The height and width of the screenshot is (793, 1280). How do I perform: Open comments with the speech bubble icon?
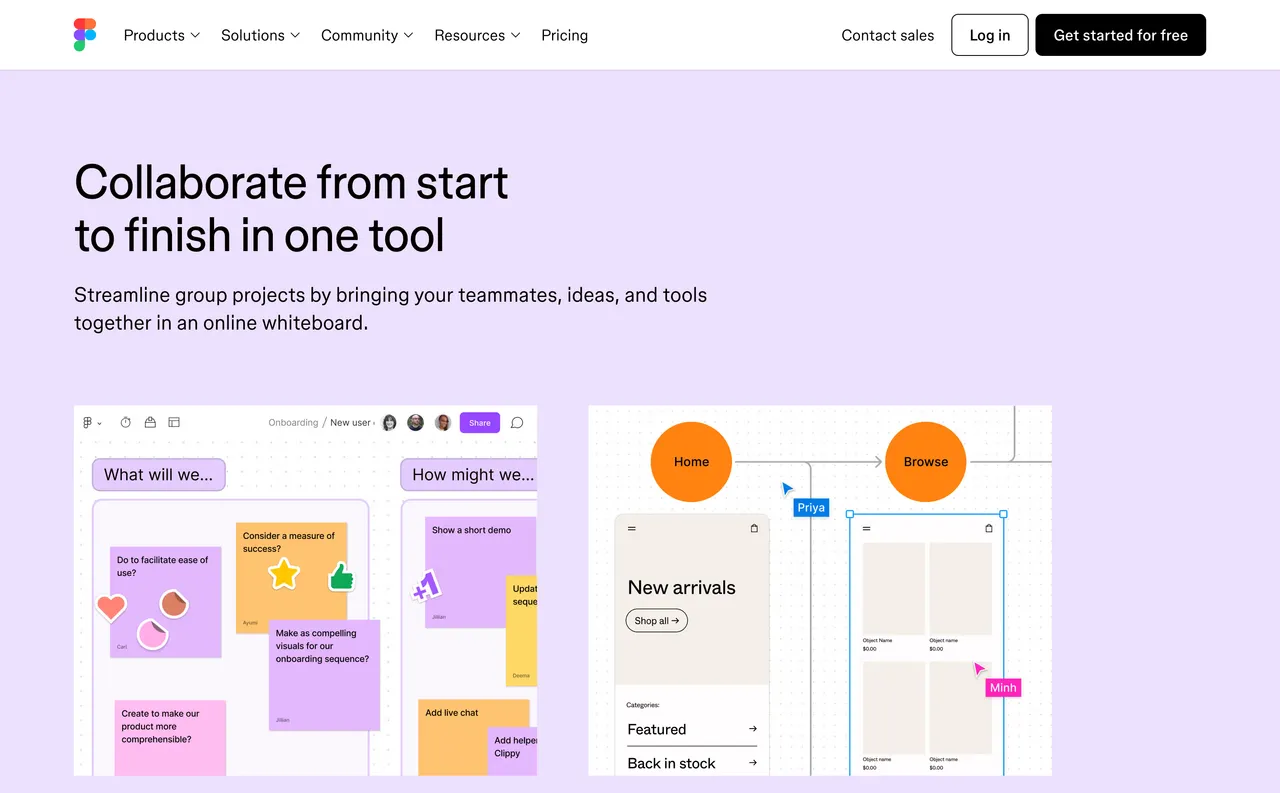(517, 423)
